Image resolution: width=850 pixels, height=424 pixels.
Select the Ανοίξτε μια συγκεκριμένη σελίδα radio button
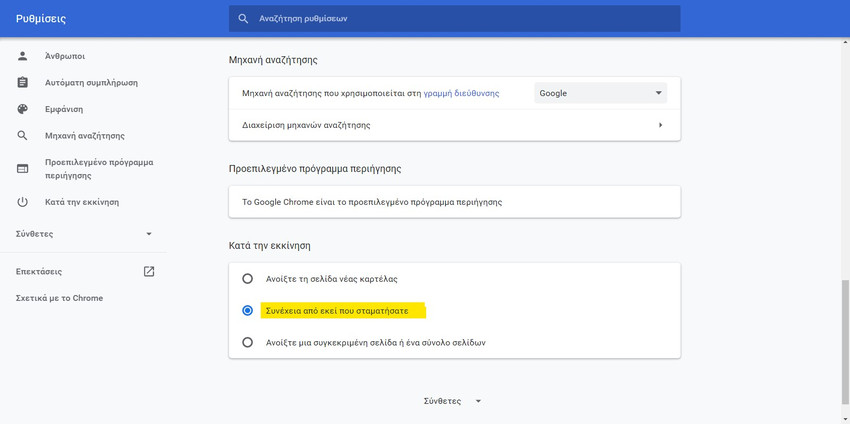[x=247, y=343]
